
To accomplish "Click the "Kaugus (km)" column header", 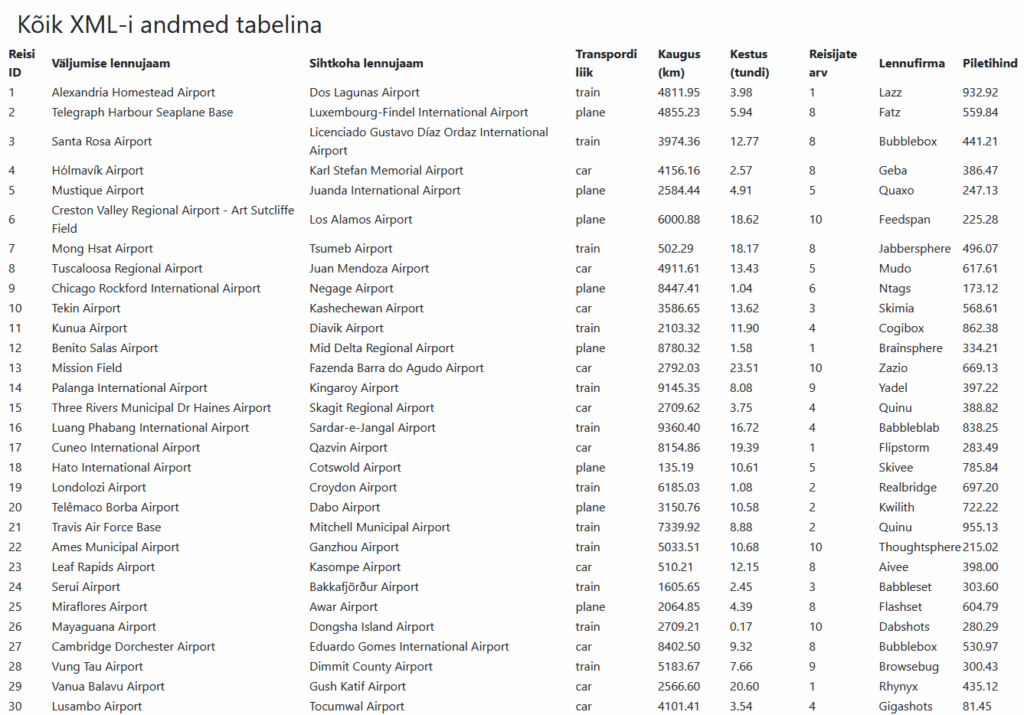I will pyautogui.click(x=679, y=63).
